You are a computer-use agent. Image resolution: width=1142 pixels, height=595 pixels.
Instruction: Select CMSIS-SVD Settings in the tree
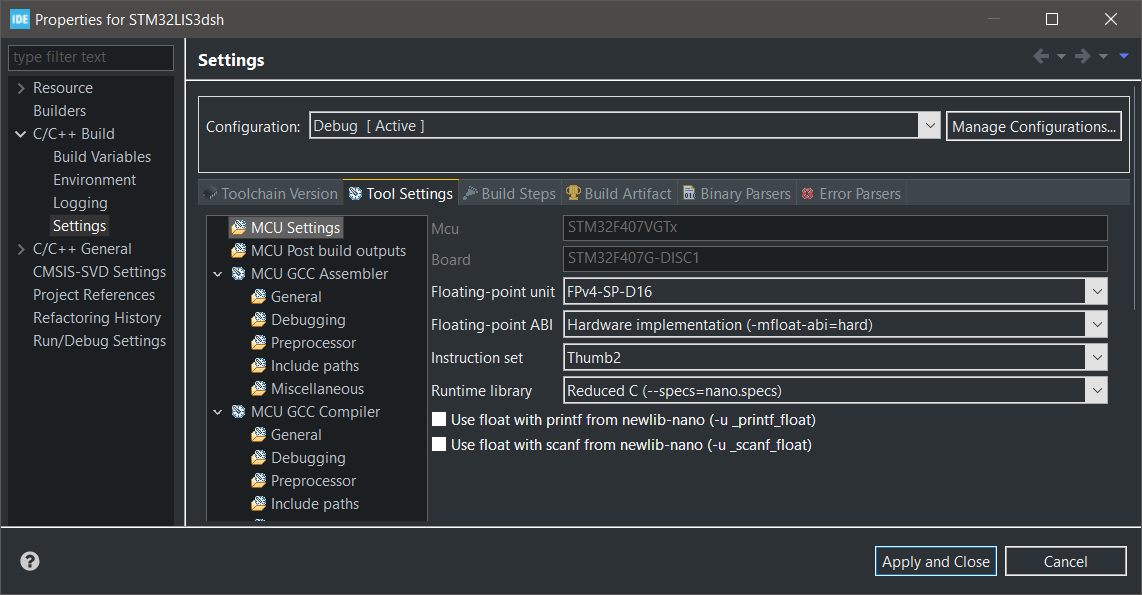coord(100,272)
